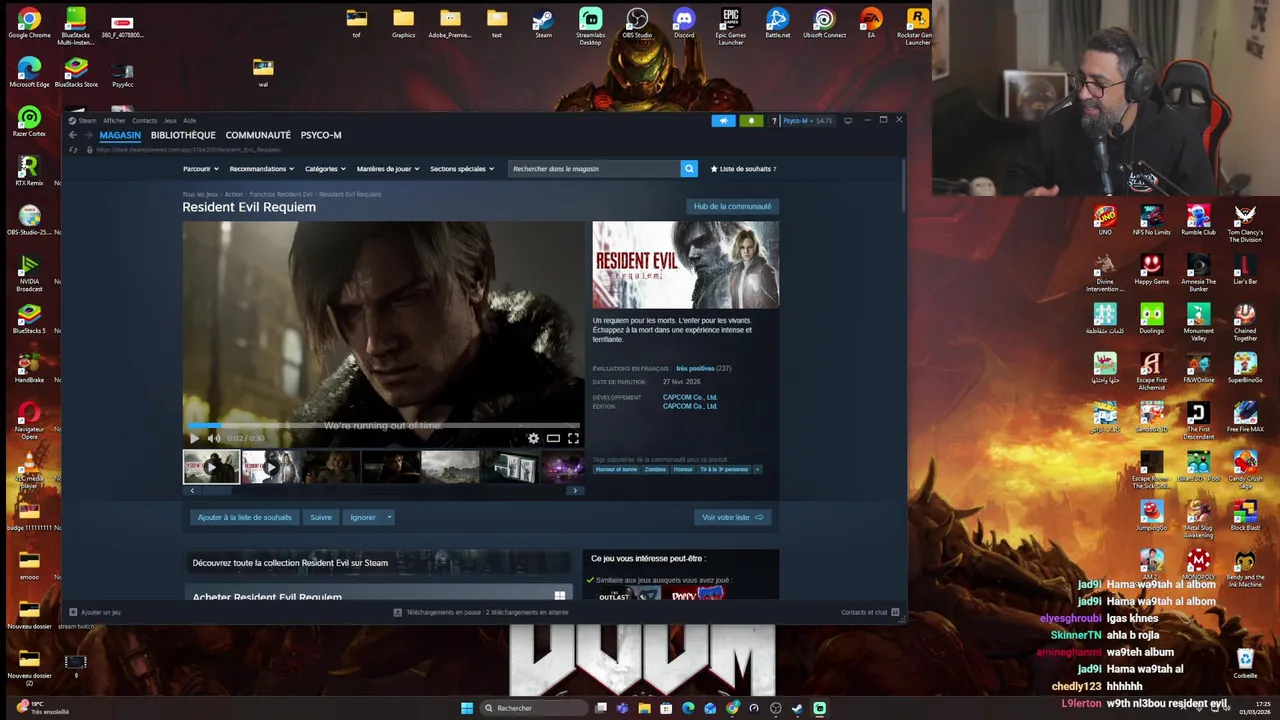Open Liste de souhaits link
This screenshot has width=1280, height=720.
(x=743, y=169)
